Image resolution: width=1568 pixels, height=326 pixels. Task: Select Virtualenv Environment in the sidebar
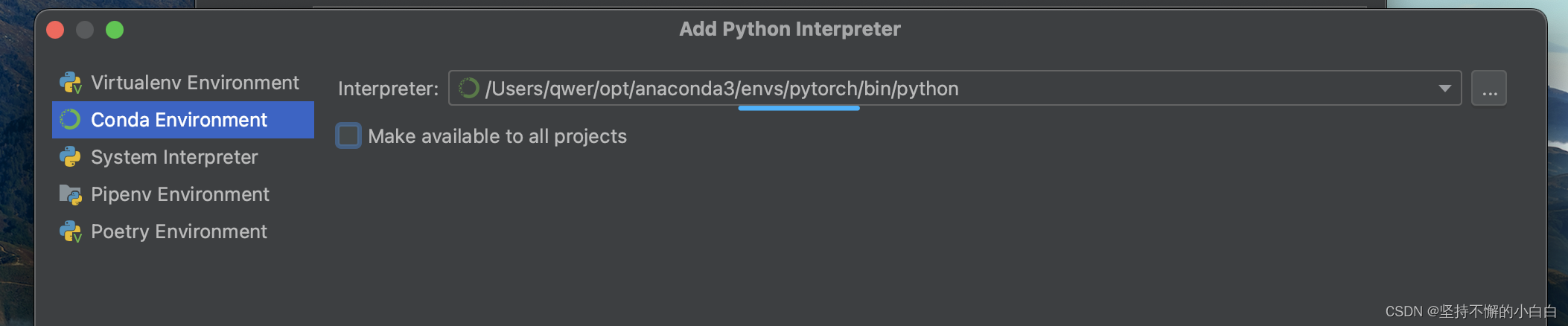183,83
